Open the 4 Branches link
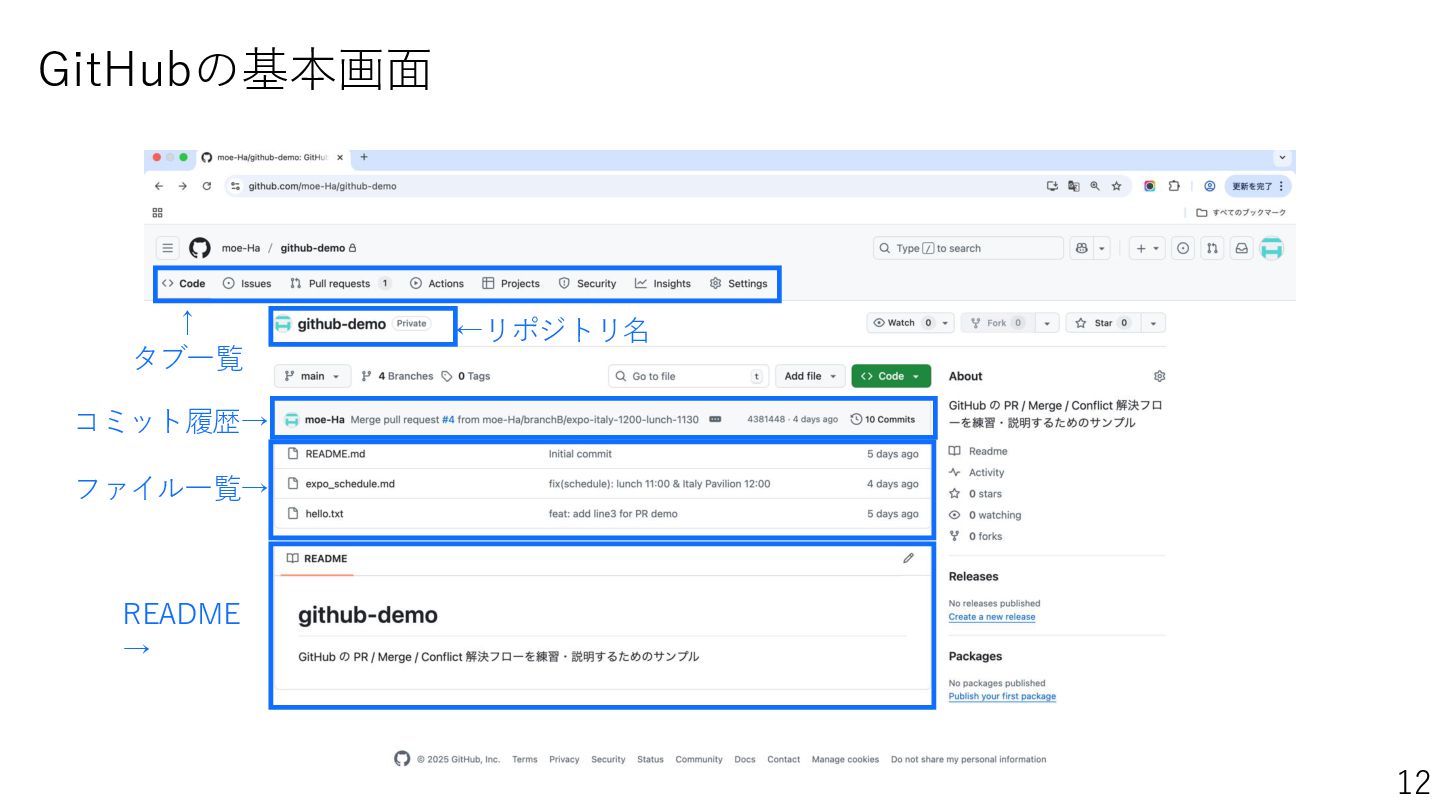 (x=397, y=376)
